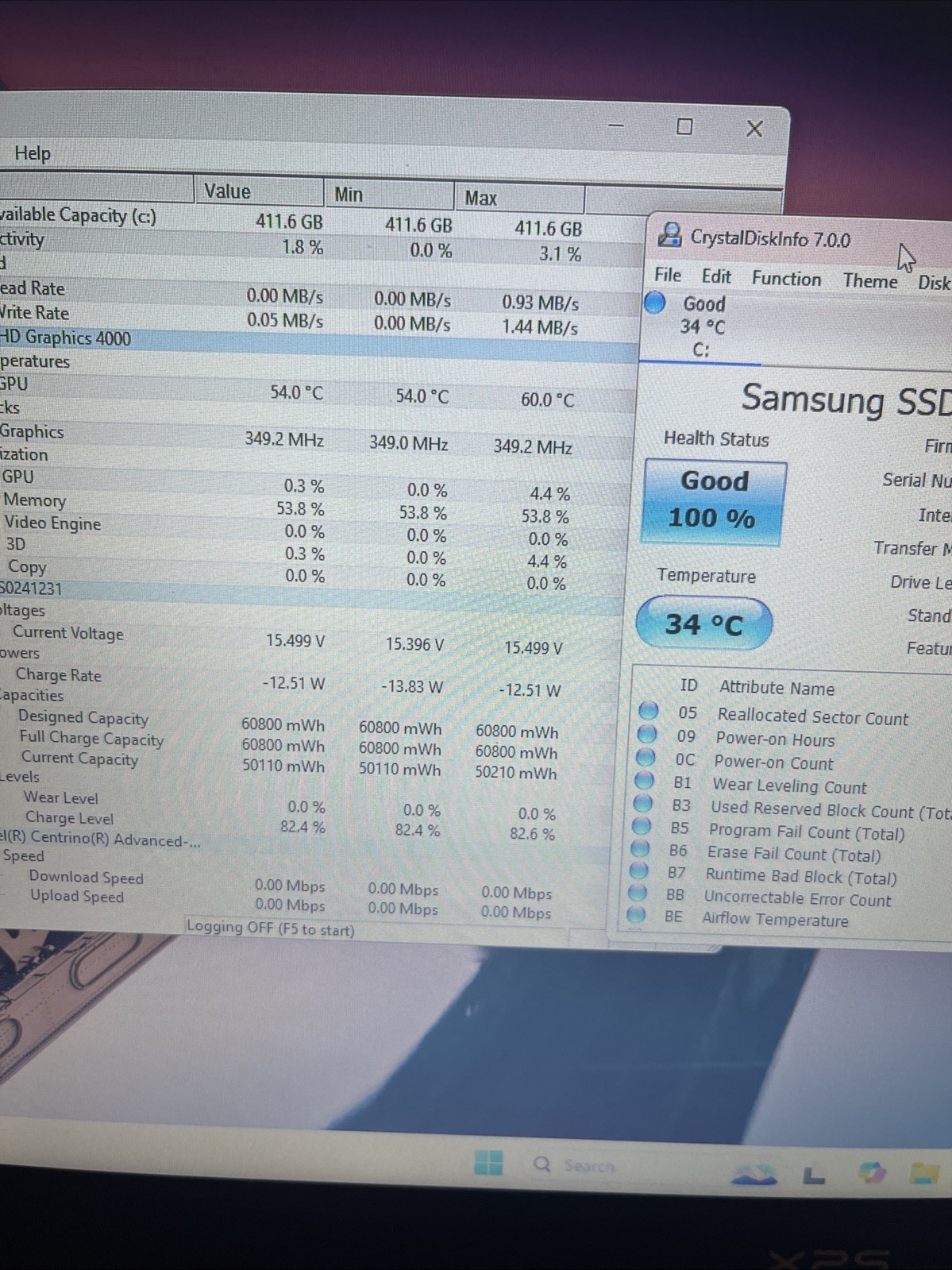Click the Good 100 % health status button
Image resolution: width=952 pixels, height=1270 pixels.
[713, 501]
